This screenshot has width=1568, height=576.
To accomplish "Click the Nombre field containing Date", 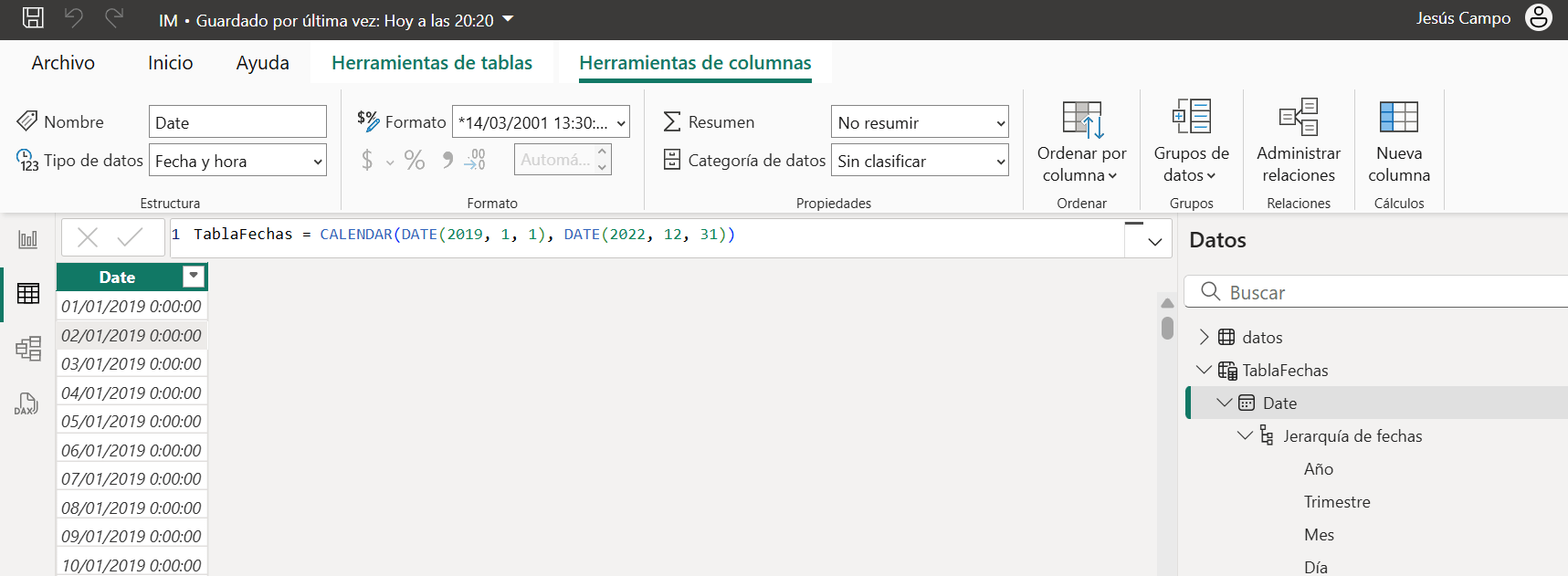I will pyautogui.click(x=237, y=122).
